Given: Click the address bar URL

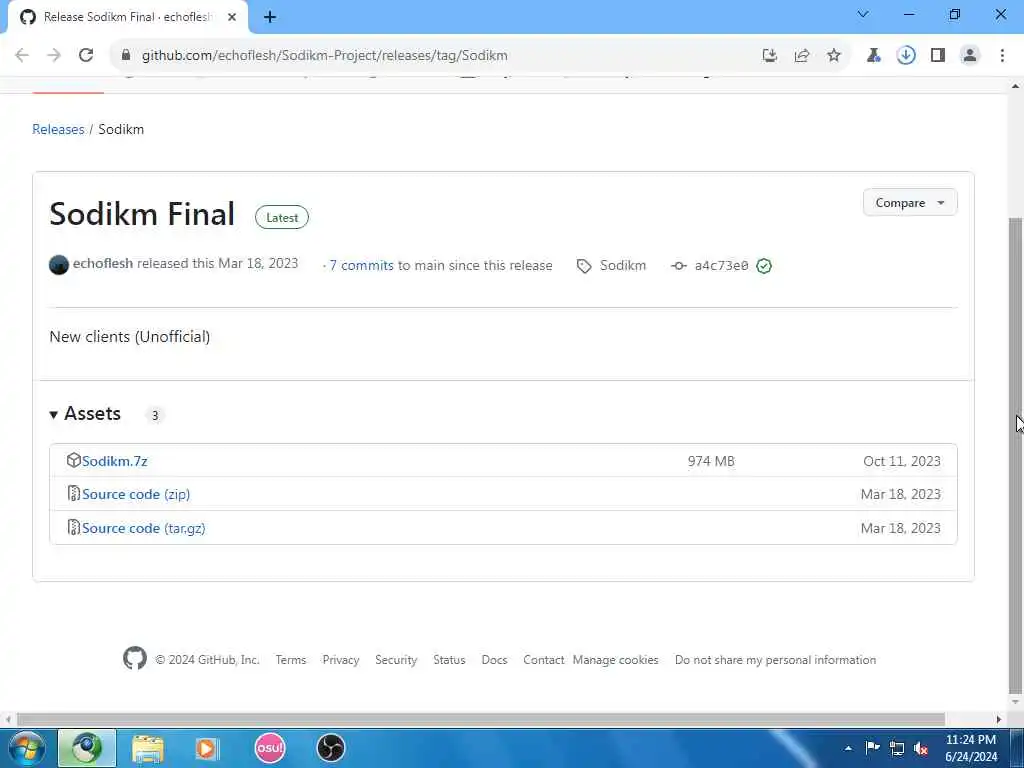Looking at the screenshot, I should pyautogui.click(x=325, y=56).
